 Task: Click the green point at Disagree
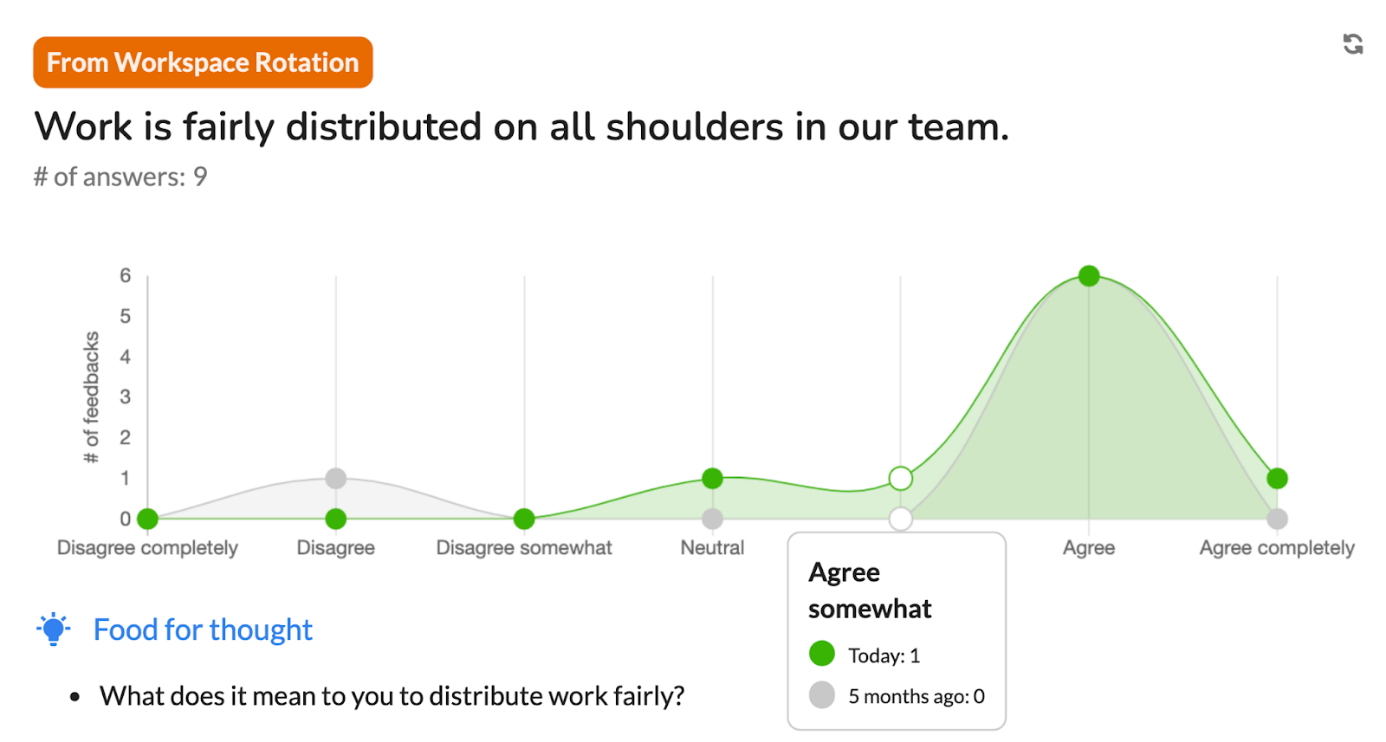click(x=336, y=519)
